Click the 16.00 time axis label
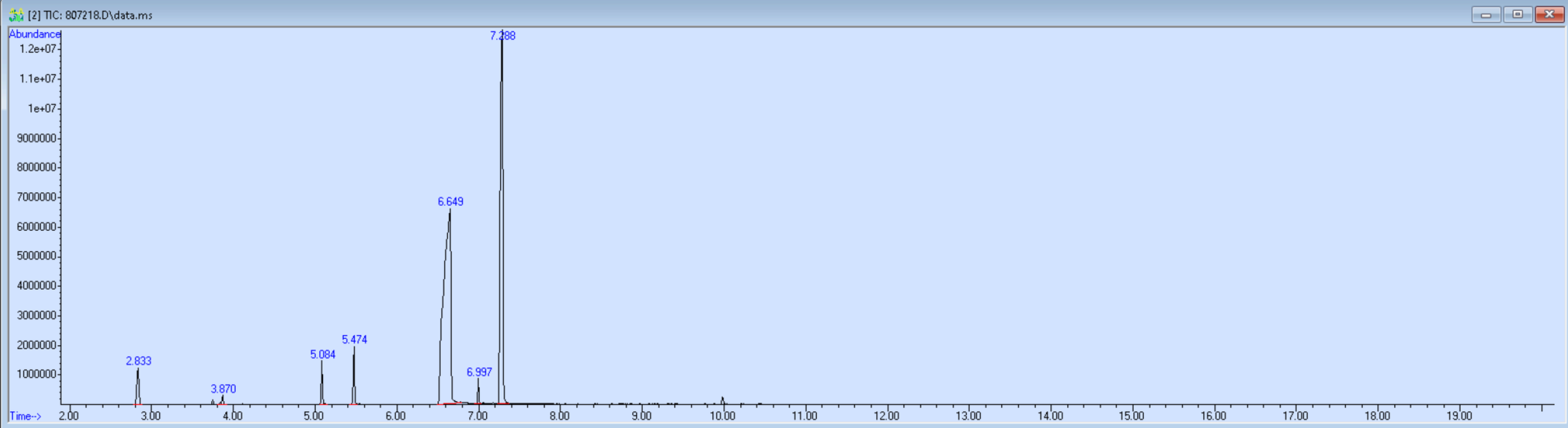Screen dimensions: 1568x428 (x=1214, y=415)
